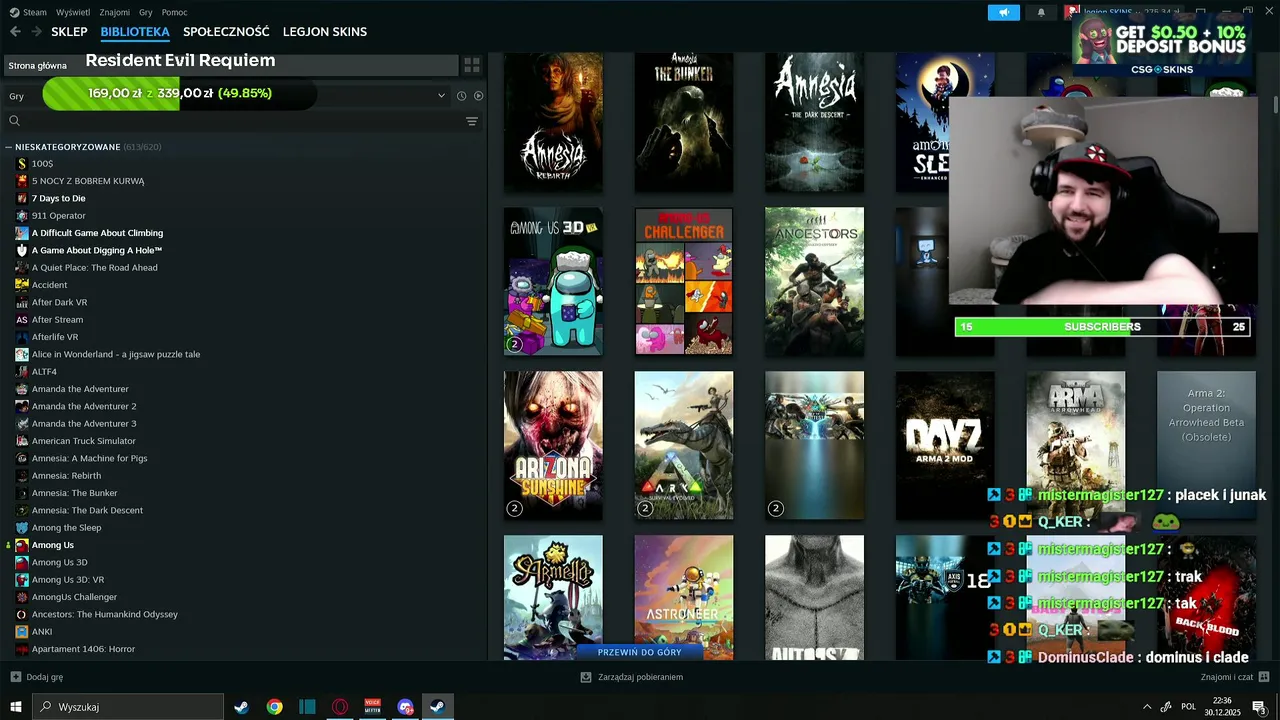Show hidden system tray icons

[x=1146, y=707]
